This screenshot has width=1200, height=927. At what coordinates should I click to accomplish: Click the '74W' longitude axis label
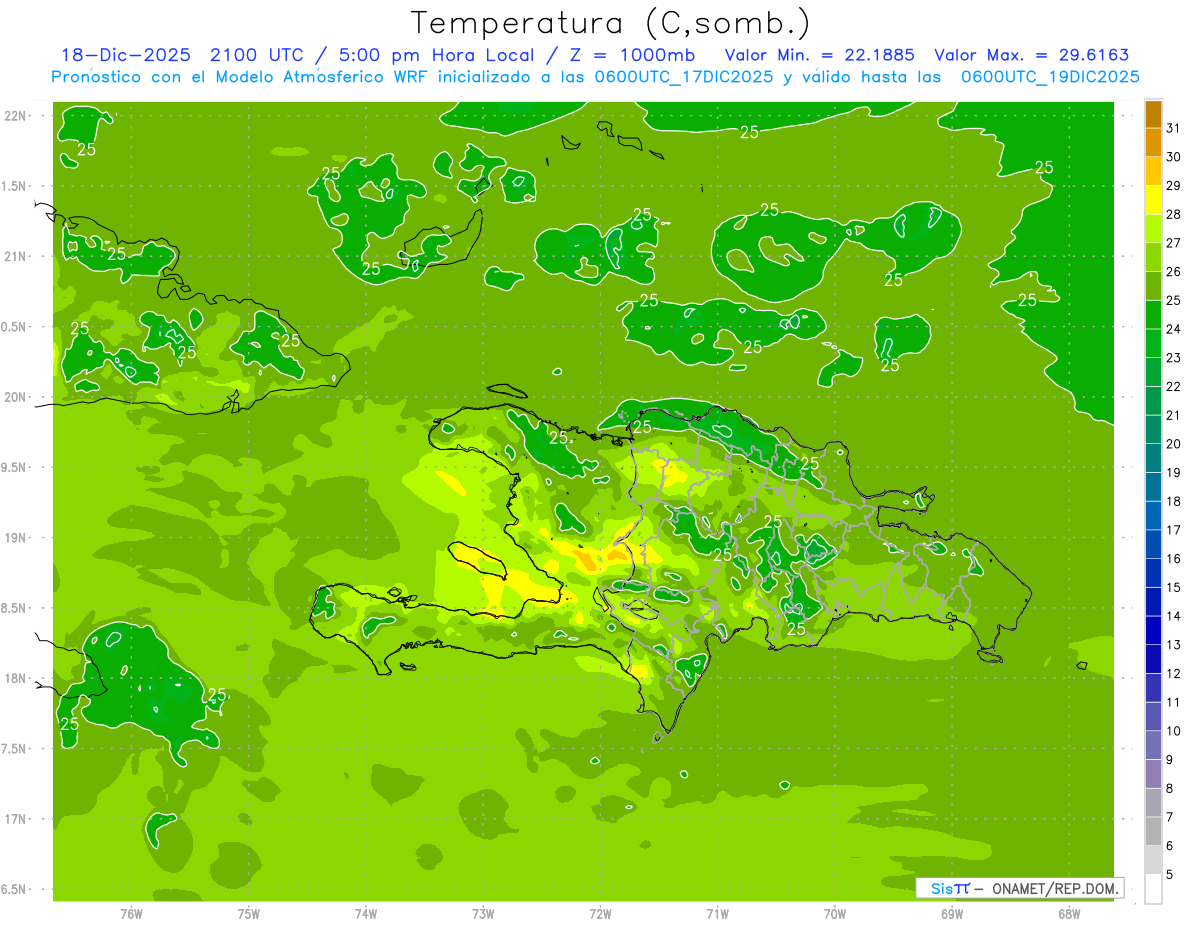click(x=365, y=913)
